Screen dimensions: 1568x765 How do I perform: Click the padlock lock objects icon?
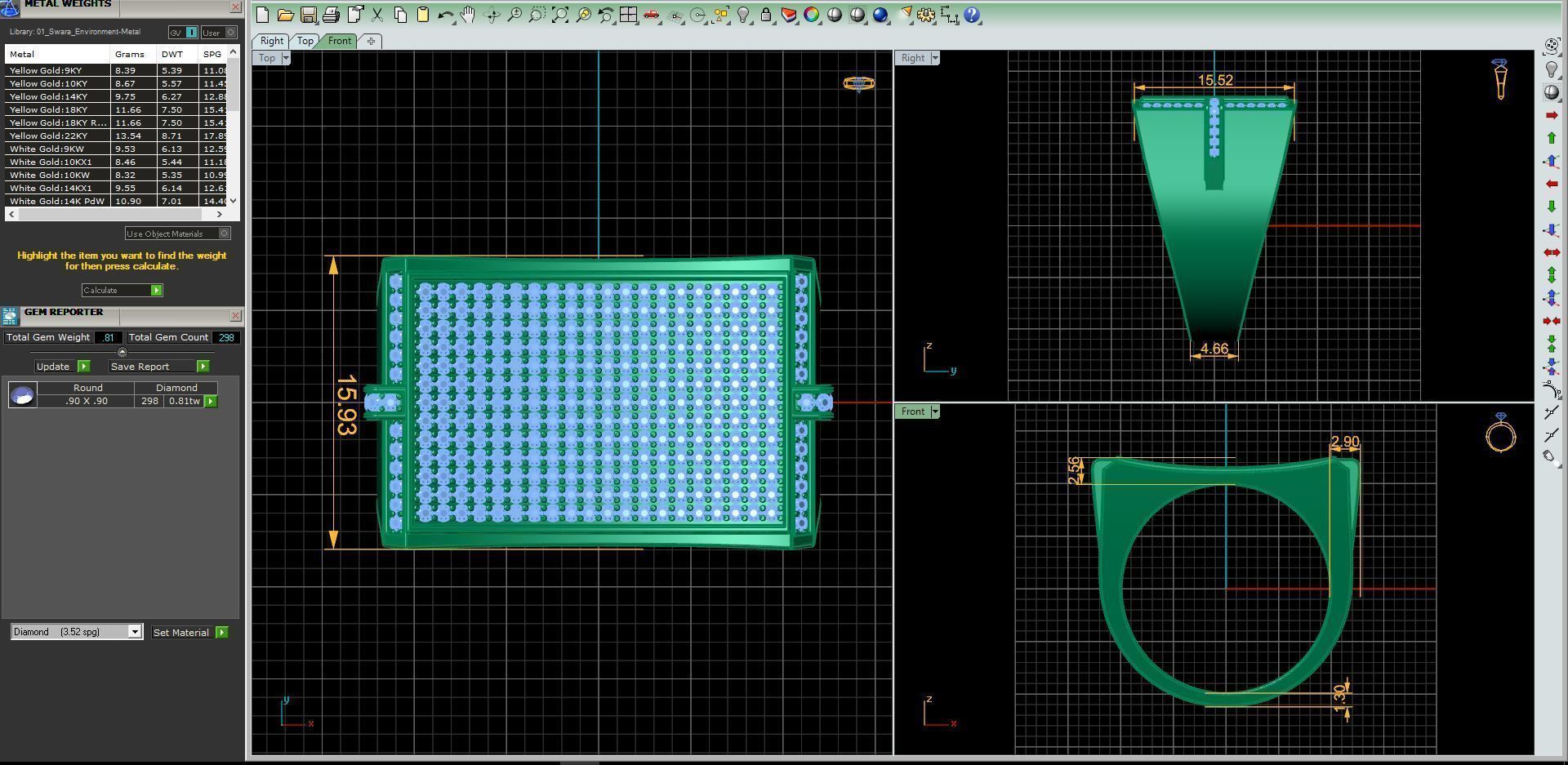click(766, 15)
